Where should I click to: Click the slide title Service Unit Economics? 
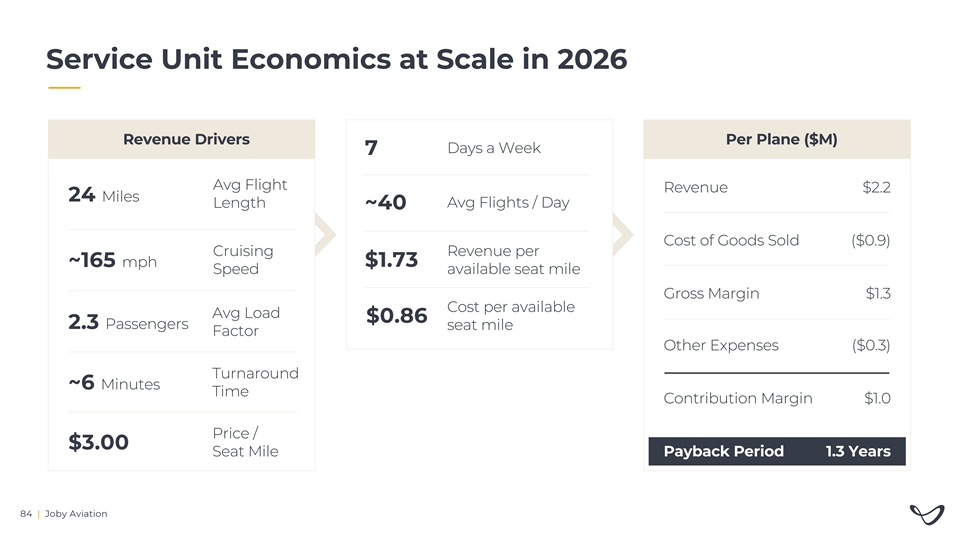pos(336,60)
